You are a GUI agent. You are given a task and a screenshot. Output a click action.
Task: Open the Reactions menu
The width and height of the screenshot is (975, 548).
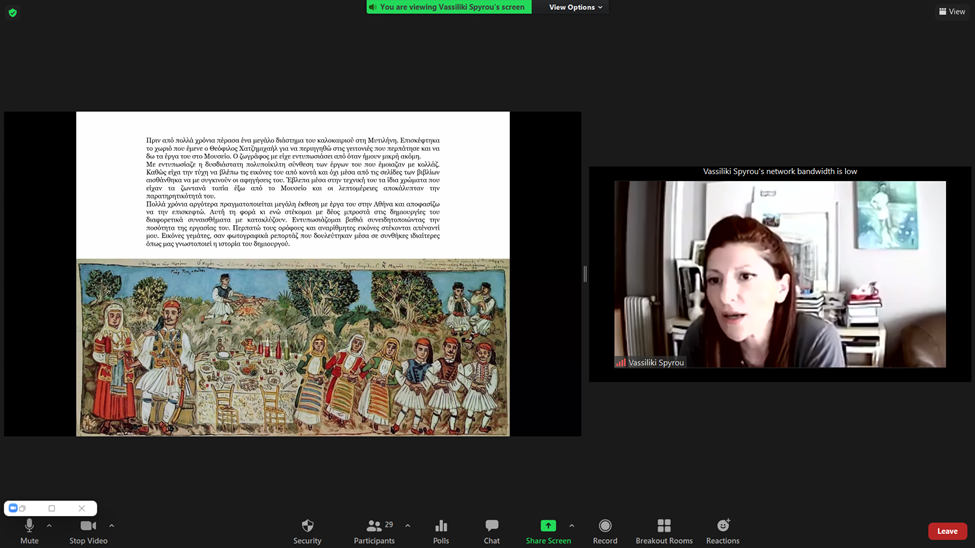[x=723, y=532]
